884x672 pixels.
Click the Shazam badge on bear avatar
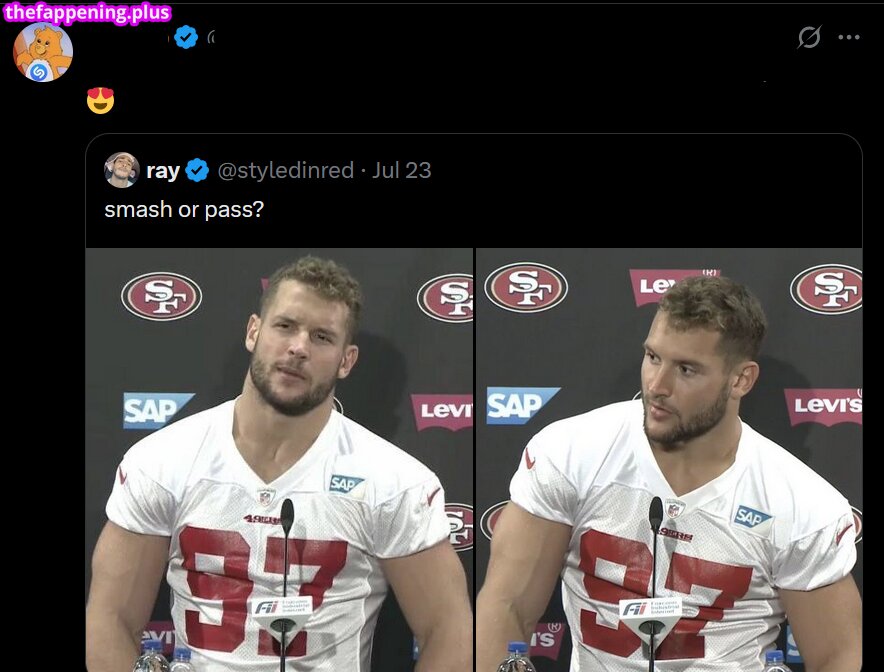(39, 72)
